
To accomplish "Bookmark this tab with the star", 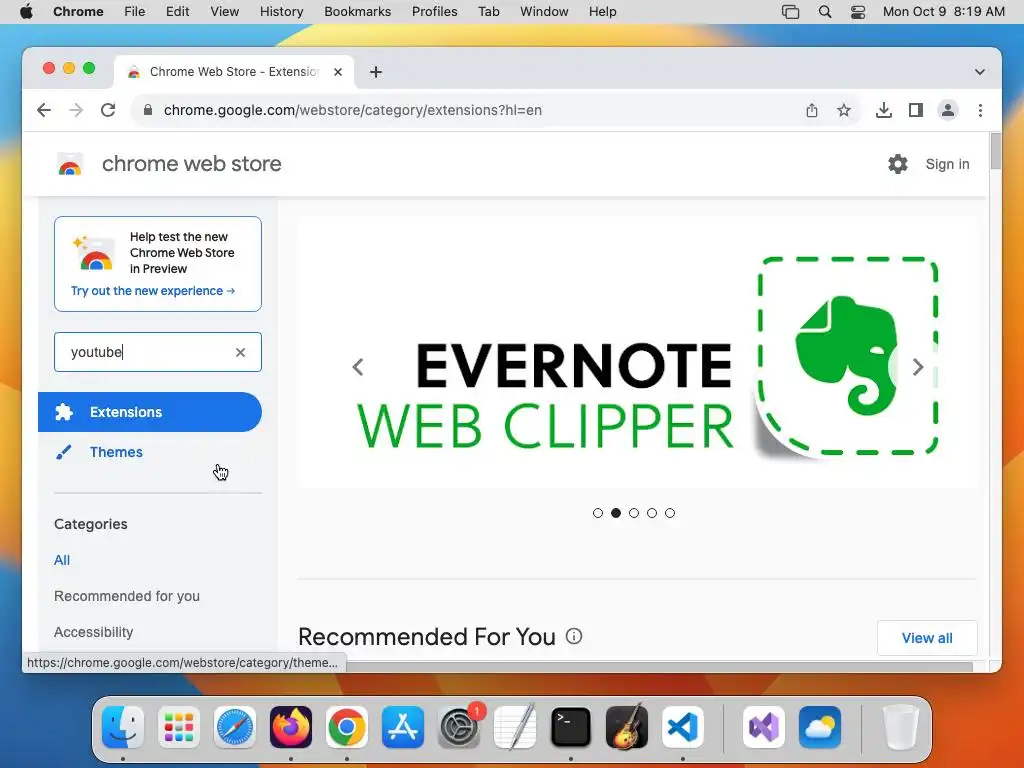I will pos(844,110).
